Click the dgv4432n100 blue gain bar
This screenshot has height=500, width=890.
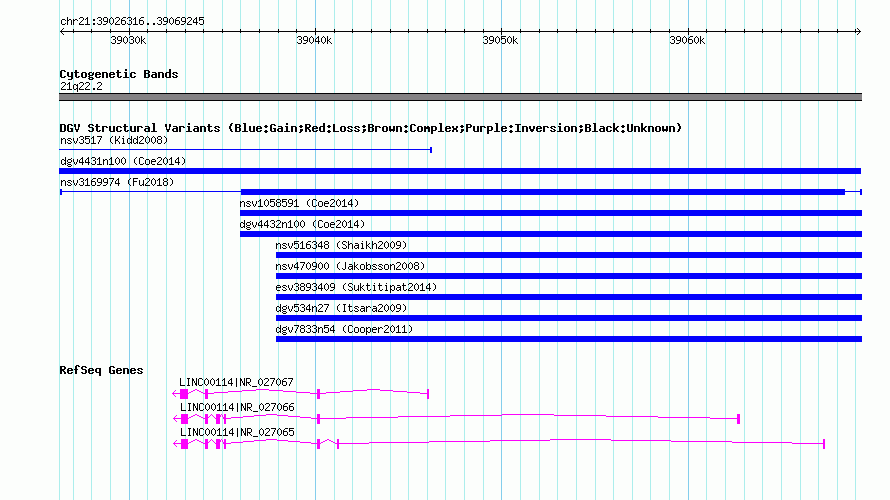coord(551,234)
